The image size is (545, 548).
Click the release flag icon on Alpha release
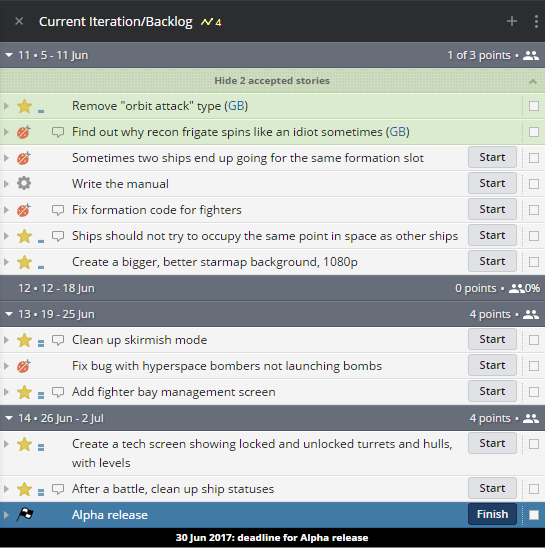pyautogui.click(x=25, y=515)
